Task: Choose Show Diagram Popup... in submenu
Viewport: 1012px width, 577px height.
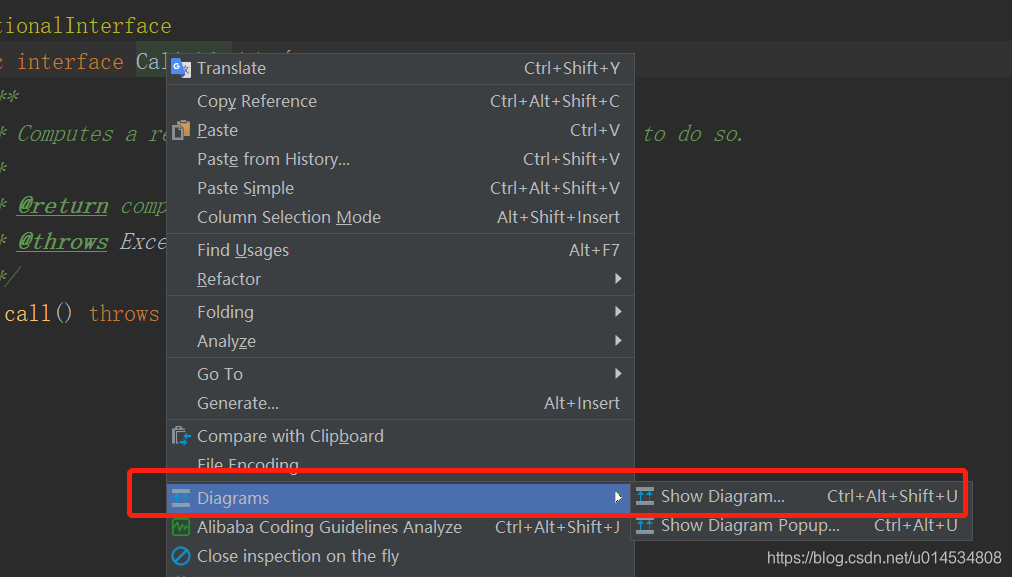Action: click(800, 525)
